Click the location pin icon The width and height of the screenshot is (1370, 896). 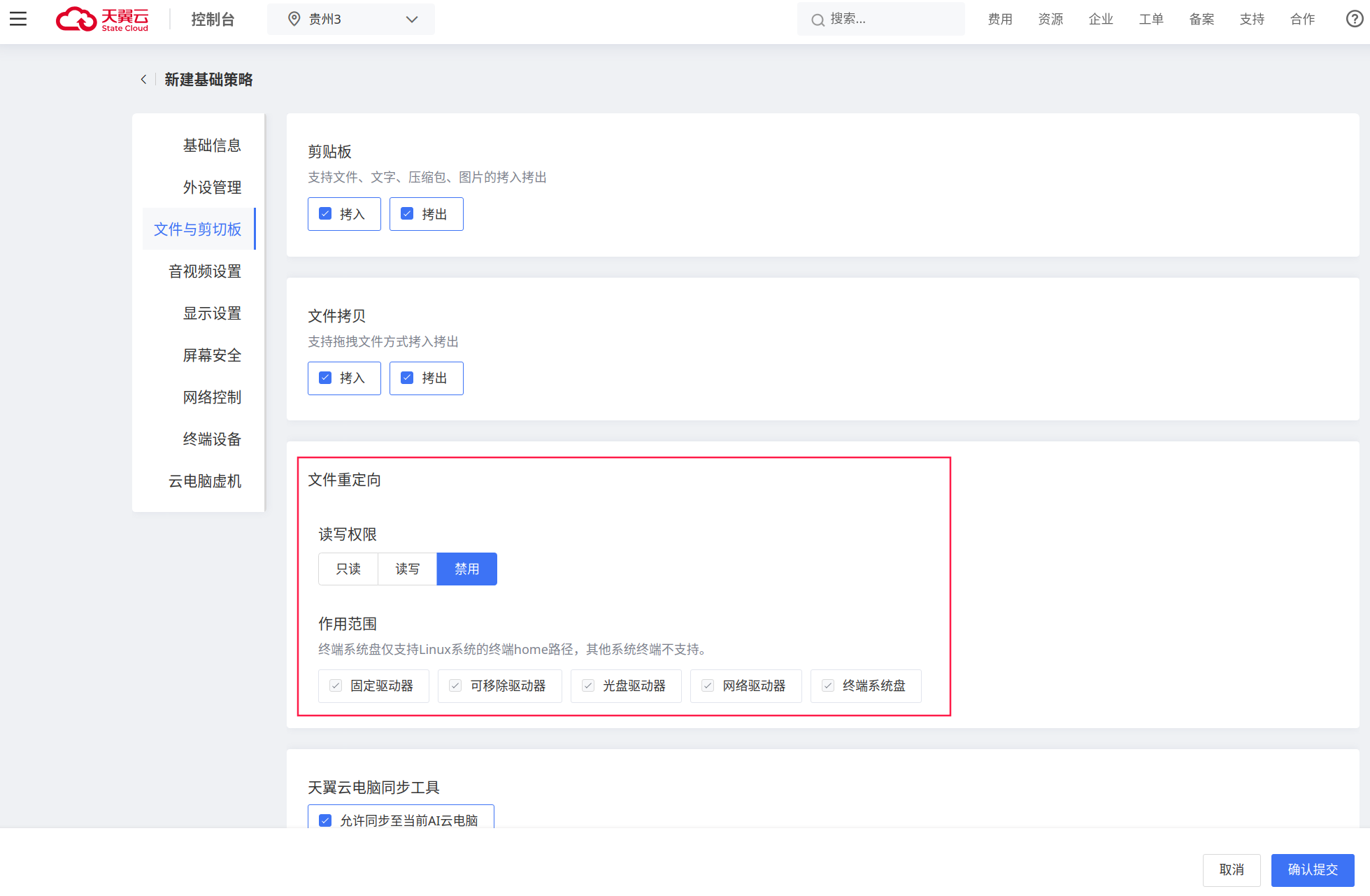(x=294, y=19)
